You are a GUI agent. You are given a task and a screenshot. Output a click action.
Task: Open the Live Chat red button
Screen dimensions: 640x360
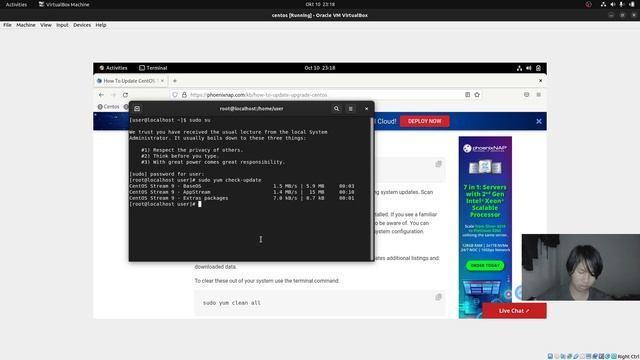(514, 311)
